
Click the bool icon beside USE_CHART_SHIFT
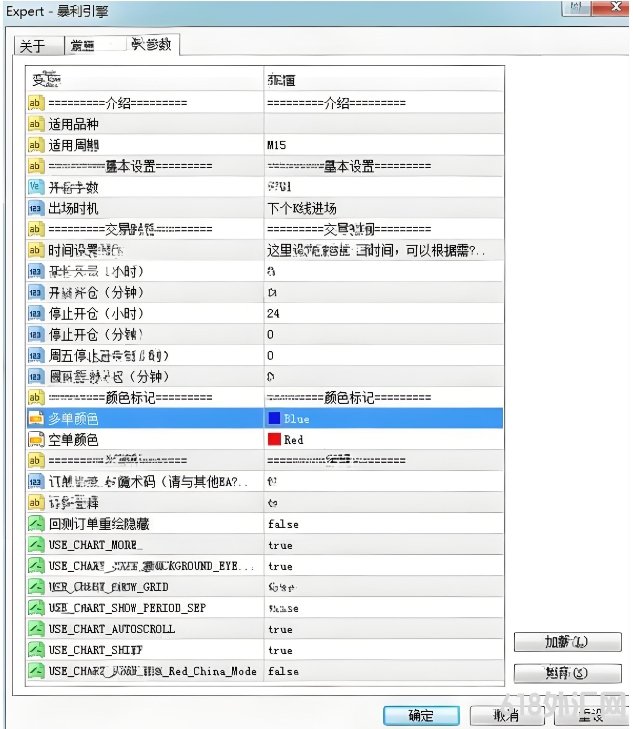(35, 650)
